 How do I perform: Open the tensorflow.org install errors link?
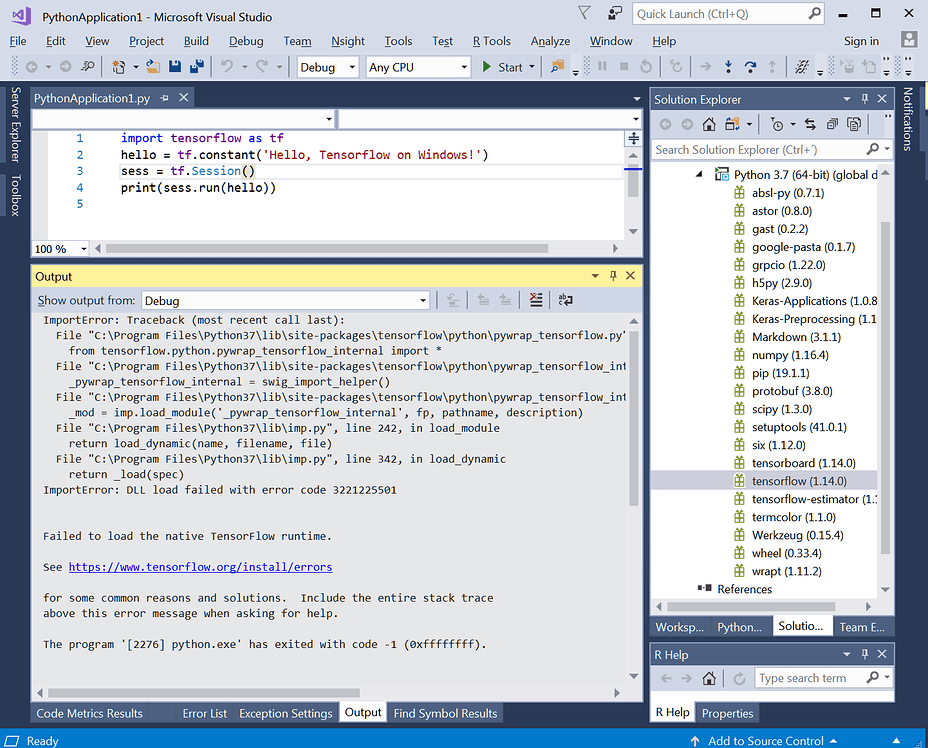(200, 567)
